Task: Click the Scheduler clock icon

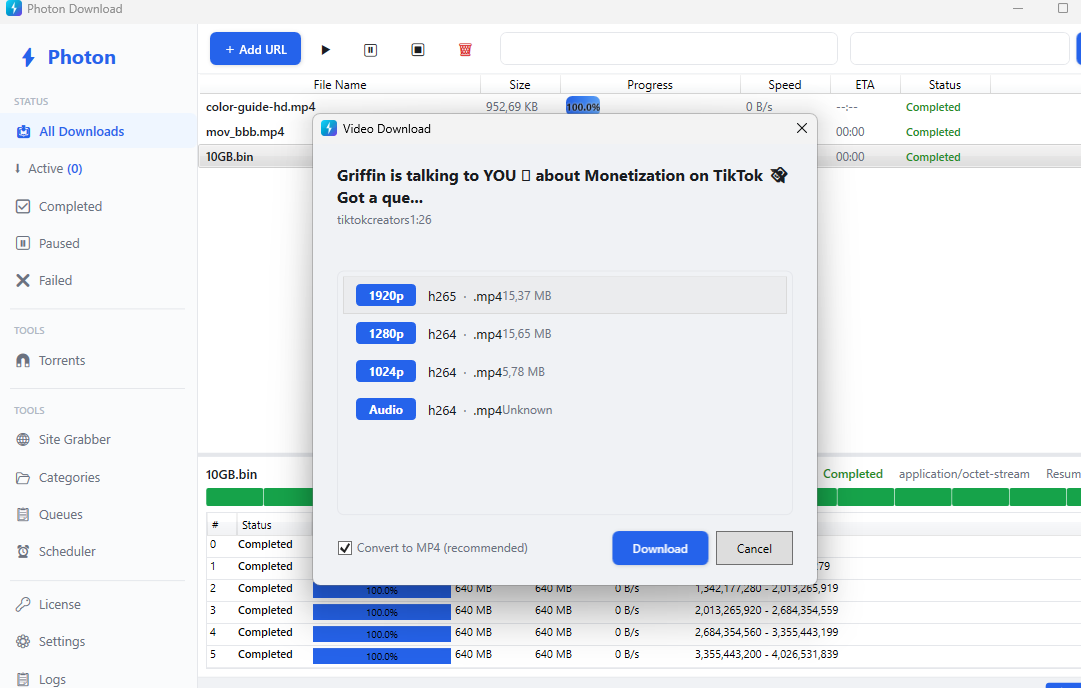Action: [x=23, y=552]
